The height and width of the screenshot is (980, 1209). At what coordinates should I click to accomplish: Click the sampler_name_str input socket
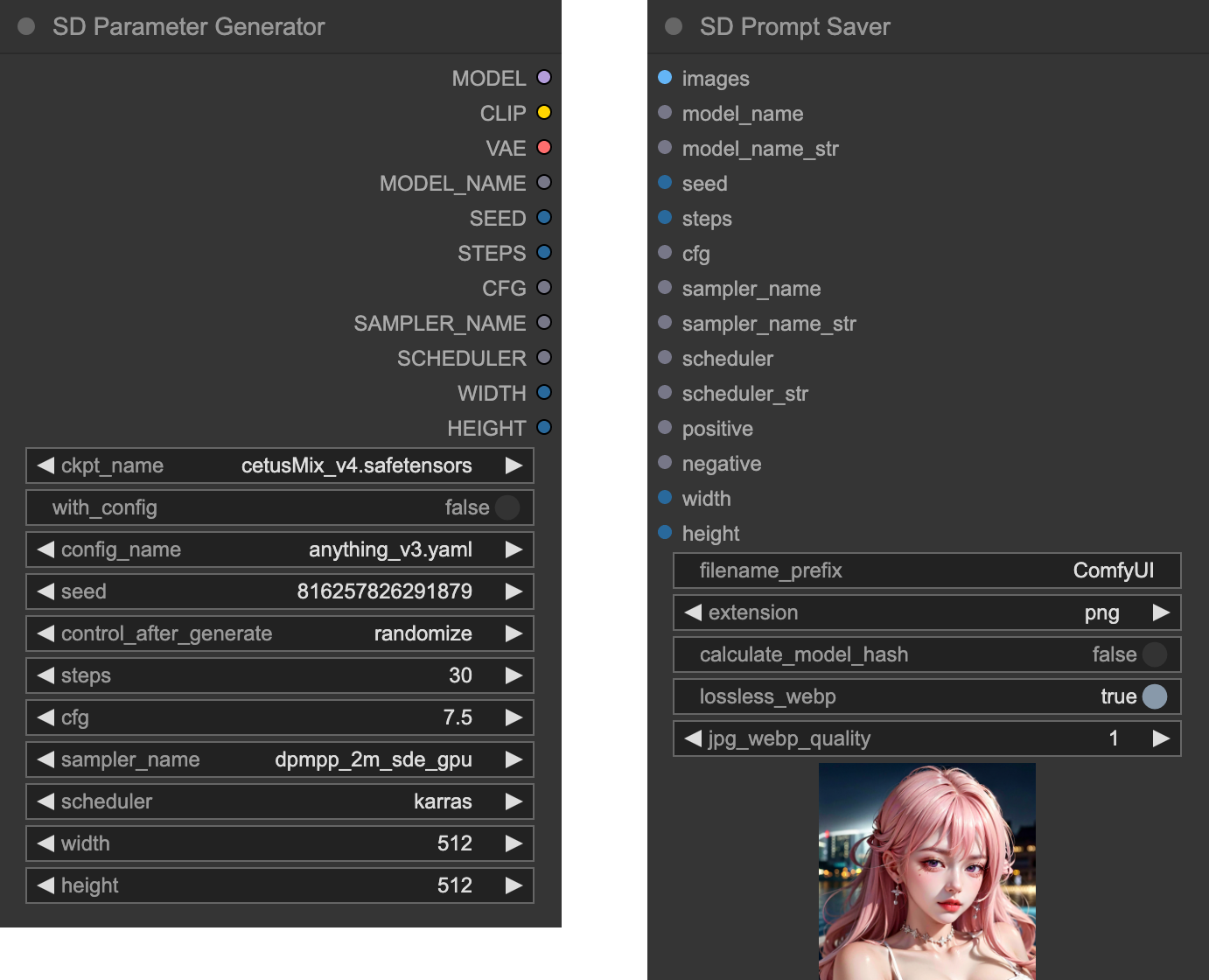[665, 322]
